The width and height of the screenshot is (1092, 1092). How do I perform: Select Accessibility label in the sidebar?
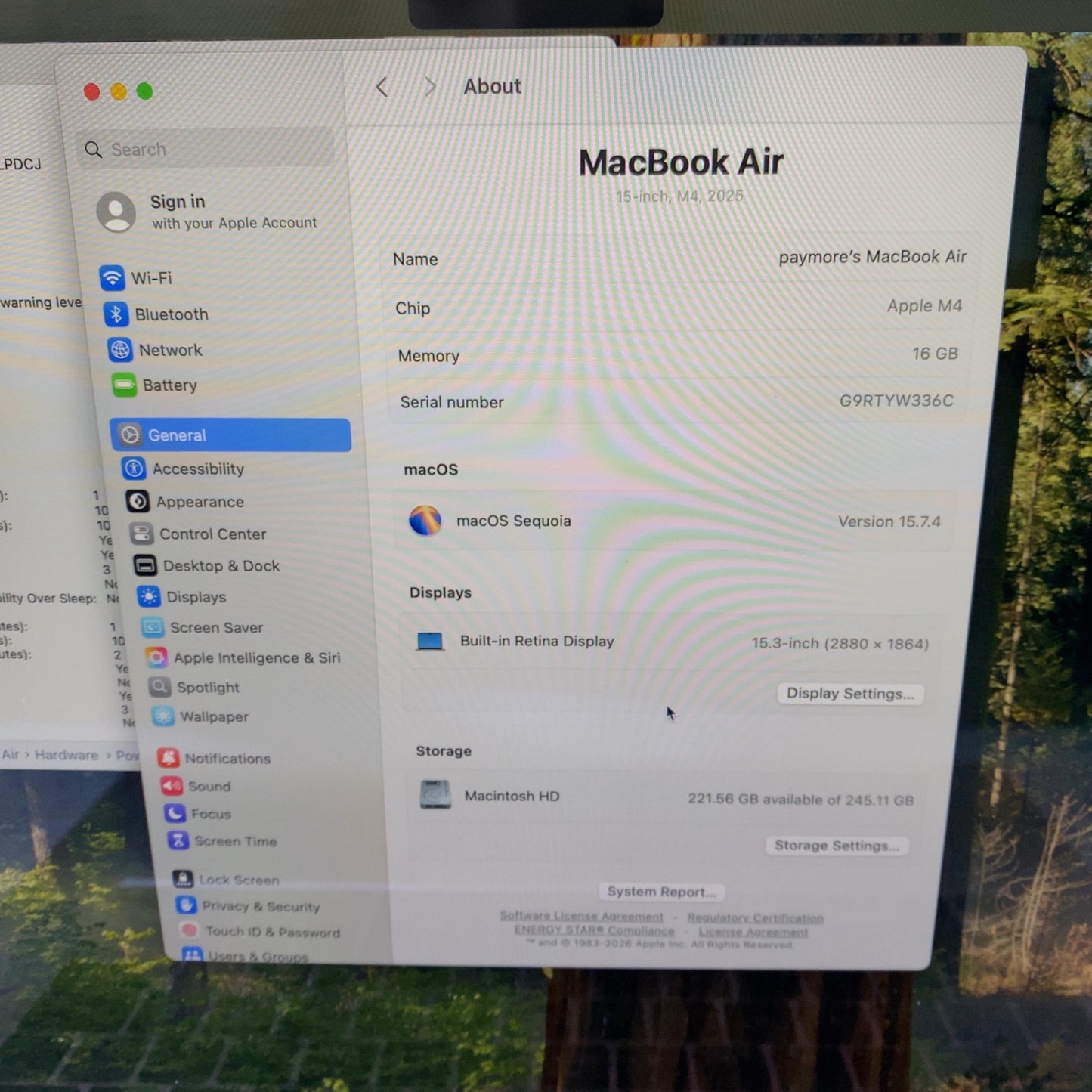pyautogui.click(x=198, y=469)
